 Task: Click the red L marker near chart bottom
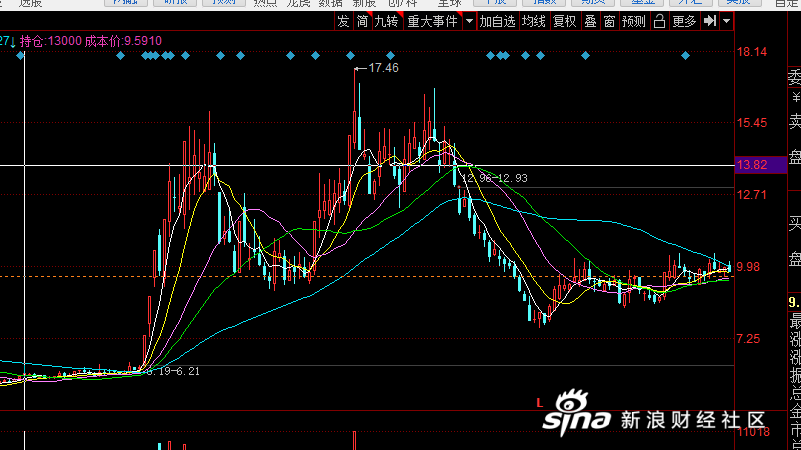[540, 403]
